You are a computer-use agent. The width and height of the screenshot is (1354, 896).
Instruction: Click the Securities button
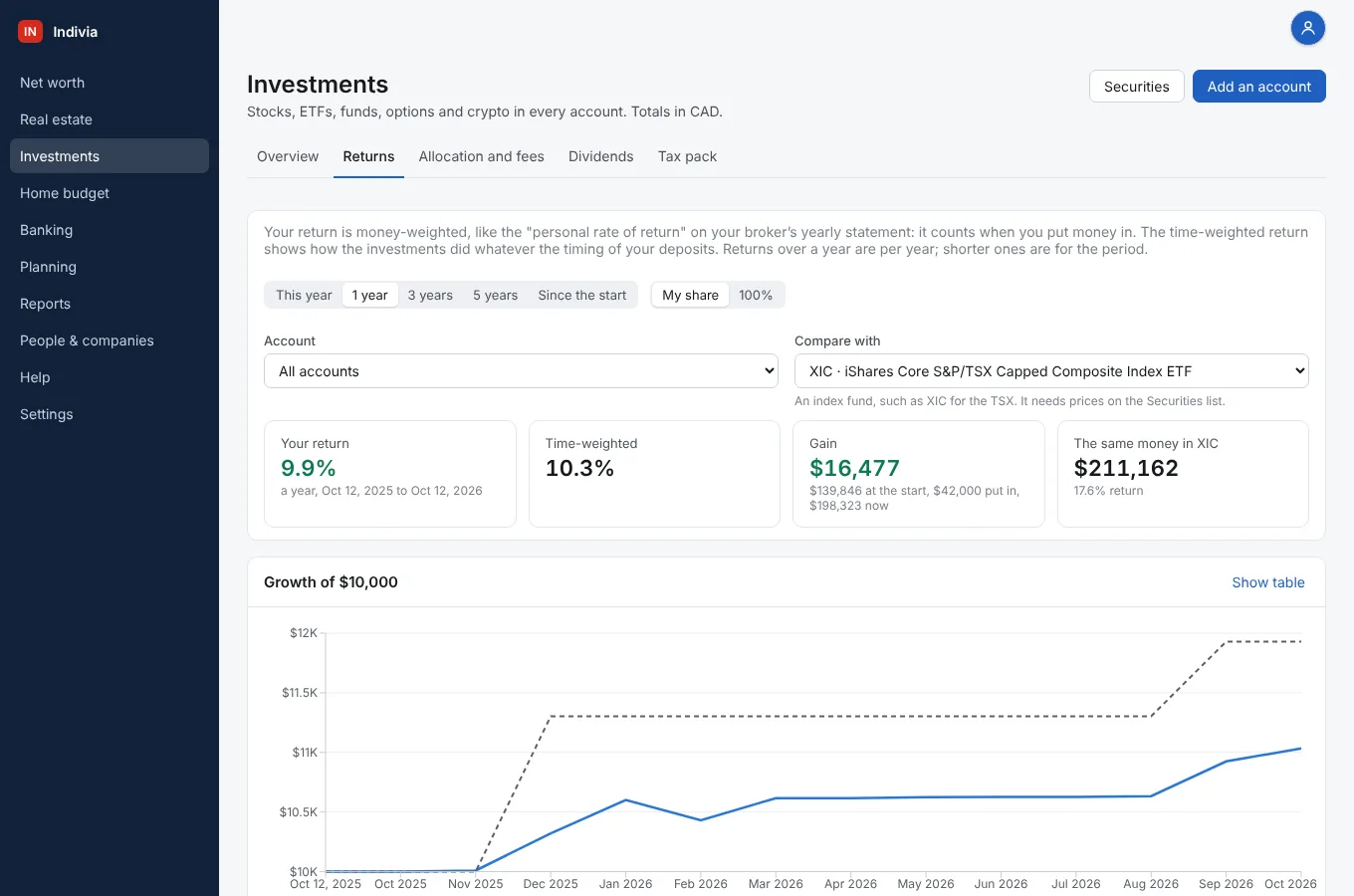coord(1136,87)
